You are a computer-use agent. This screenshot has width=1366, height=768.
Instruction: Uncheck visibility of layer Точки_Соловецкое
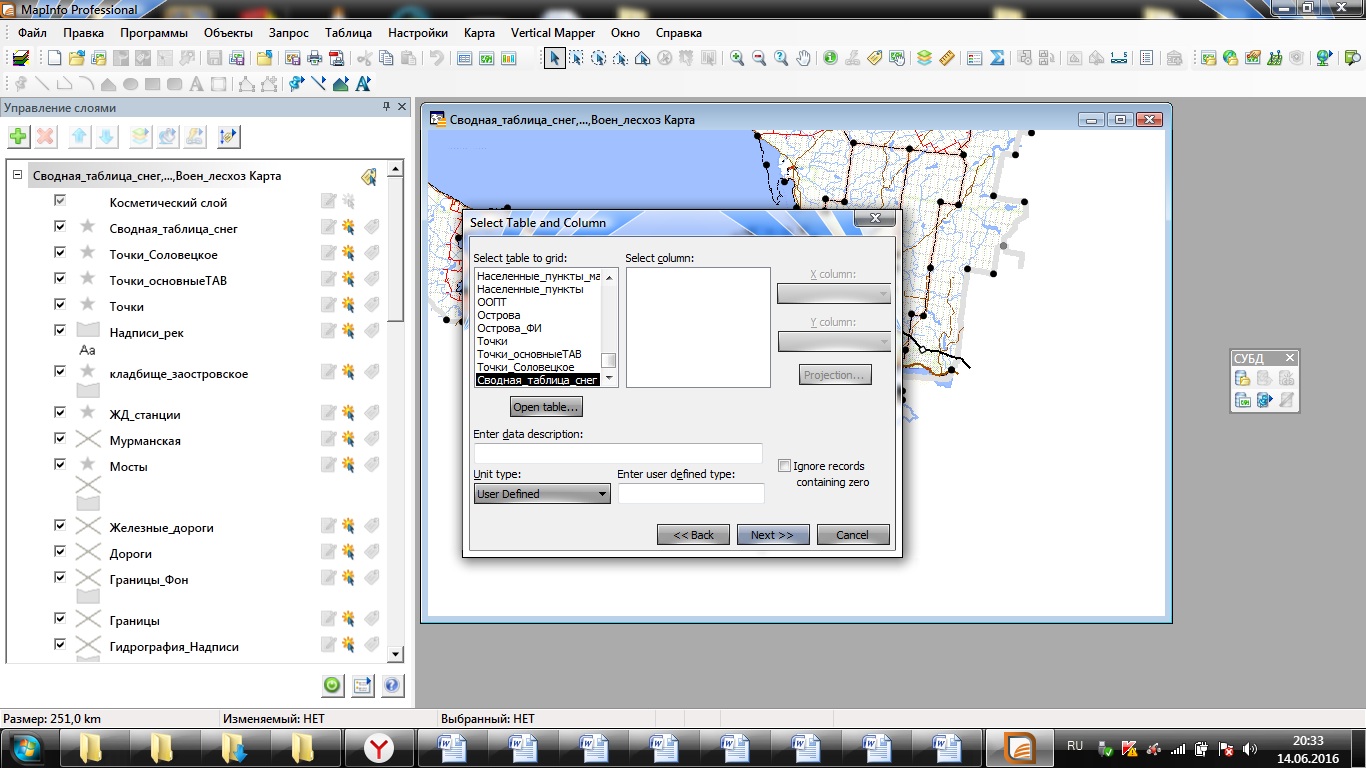(x=60, y=254)
